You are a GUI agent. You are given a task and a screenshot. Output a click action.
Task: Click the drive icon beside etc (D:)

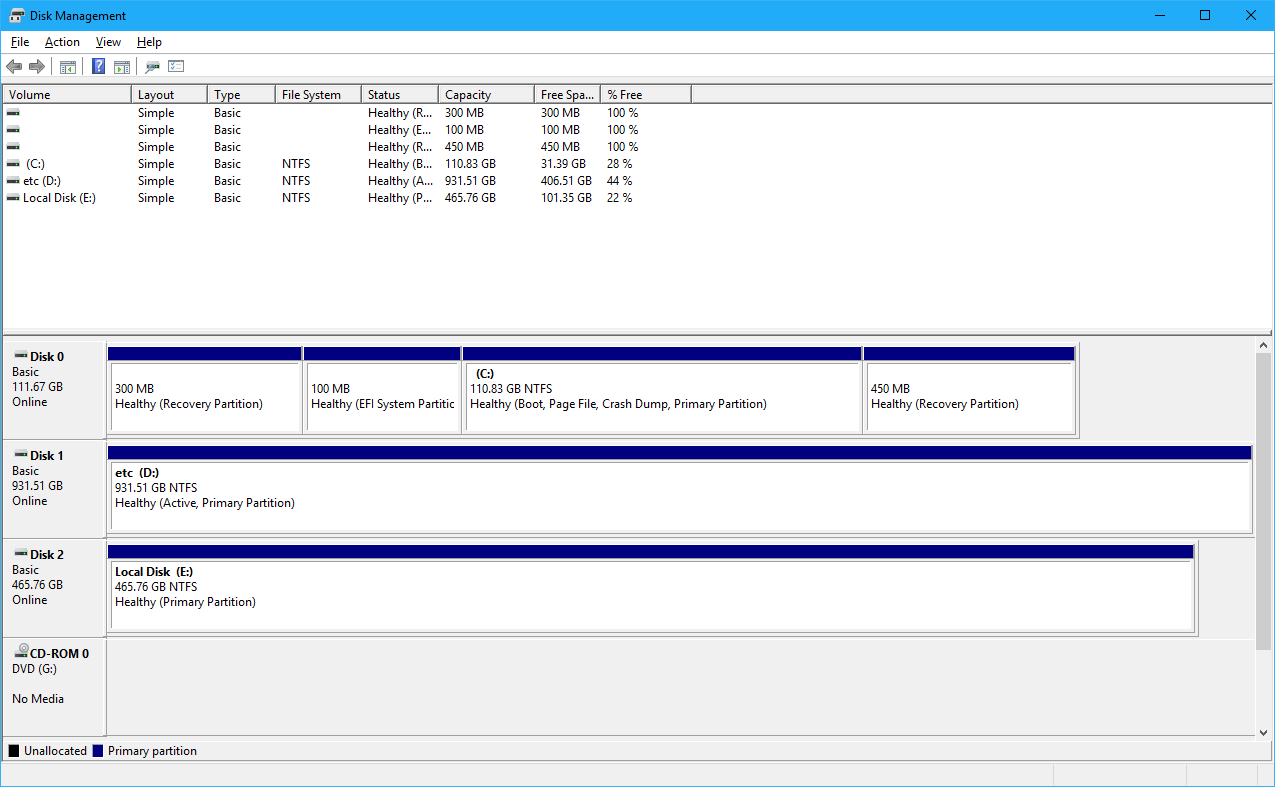coord(13,181)
